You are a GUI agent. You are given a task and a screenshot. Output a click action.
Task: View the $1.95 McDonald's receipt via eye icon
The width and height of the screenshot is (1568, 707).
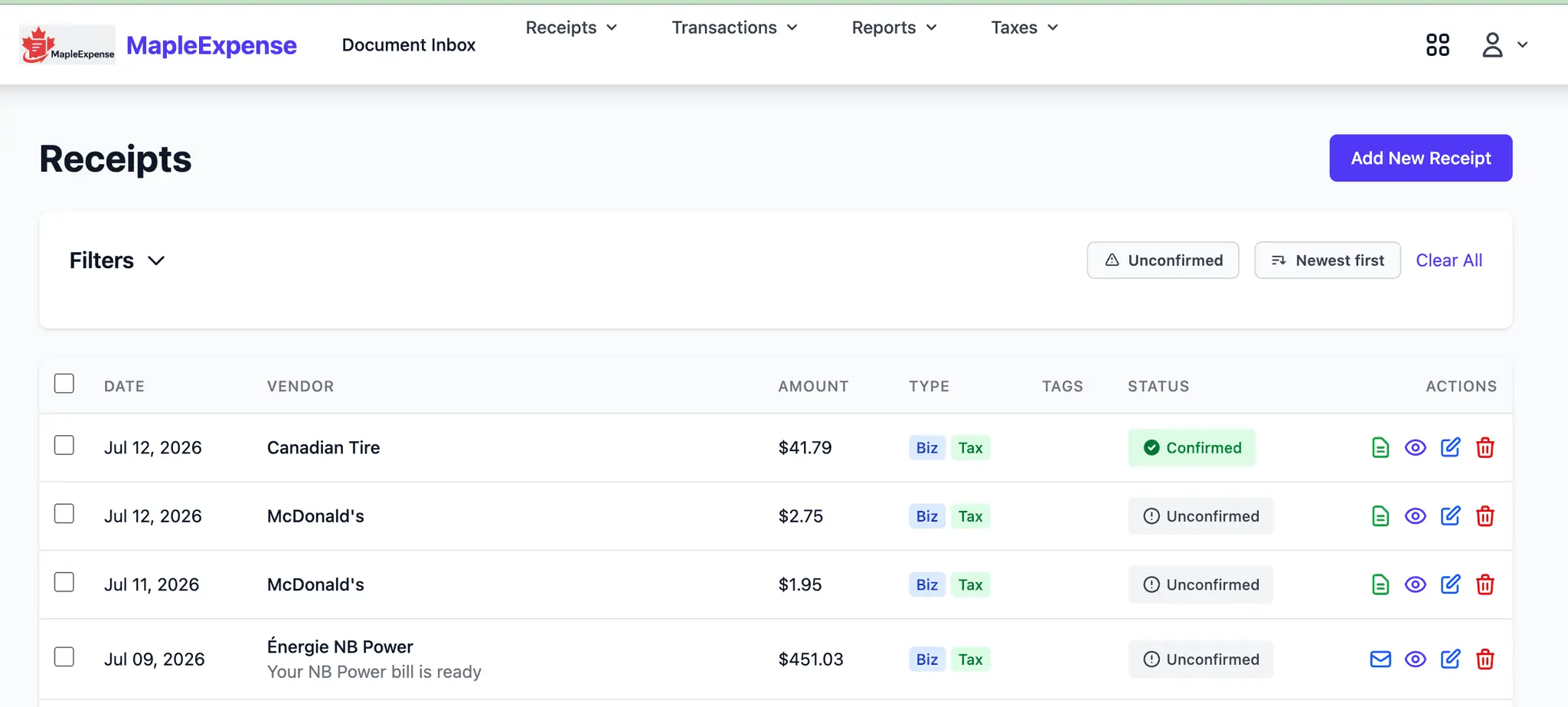click(x=1415, y=584)
